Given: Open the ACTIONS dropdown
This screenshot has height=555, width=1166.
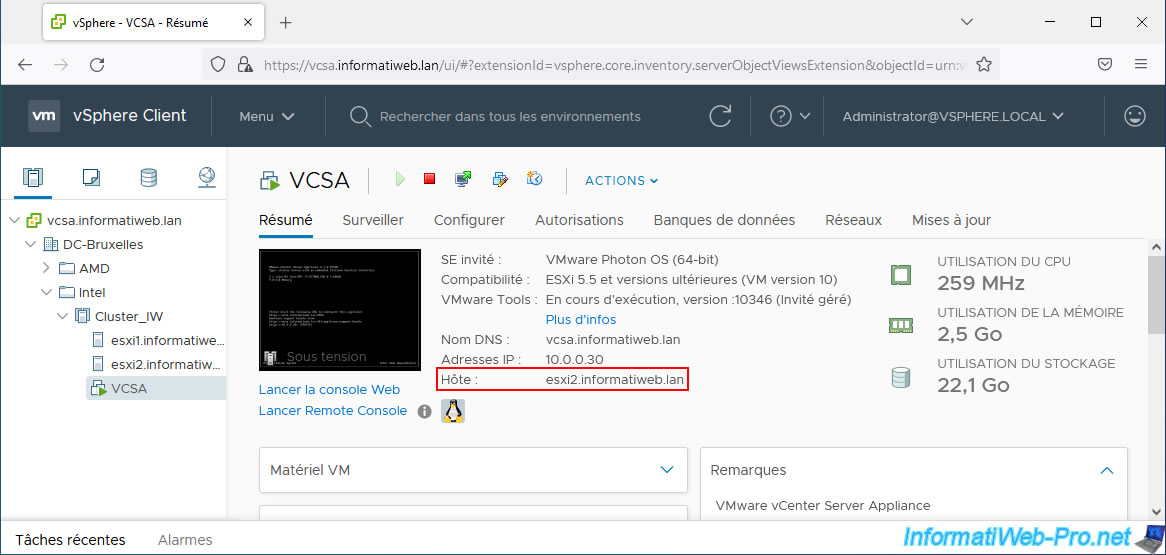Looking at the screenshot, I should click(622, 180).
